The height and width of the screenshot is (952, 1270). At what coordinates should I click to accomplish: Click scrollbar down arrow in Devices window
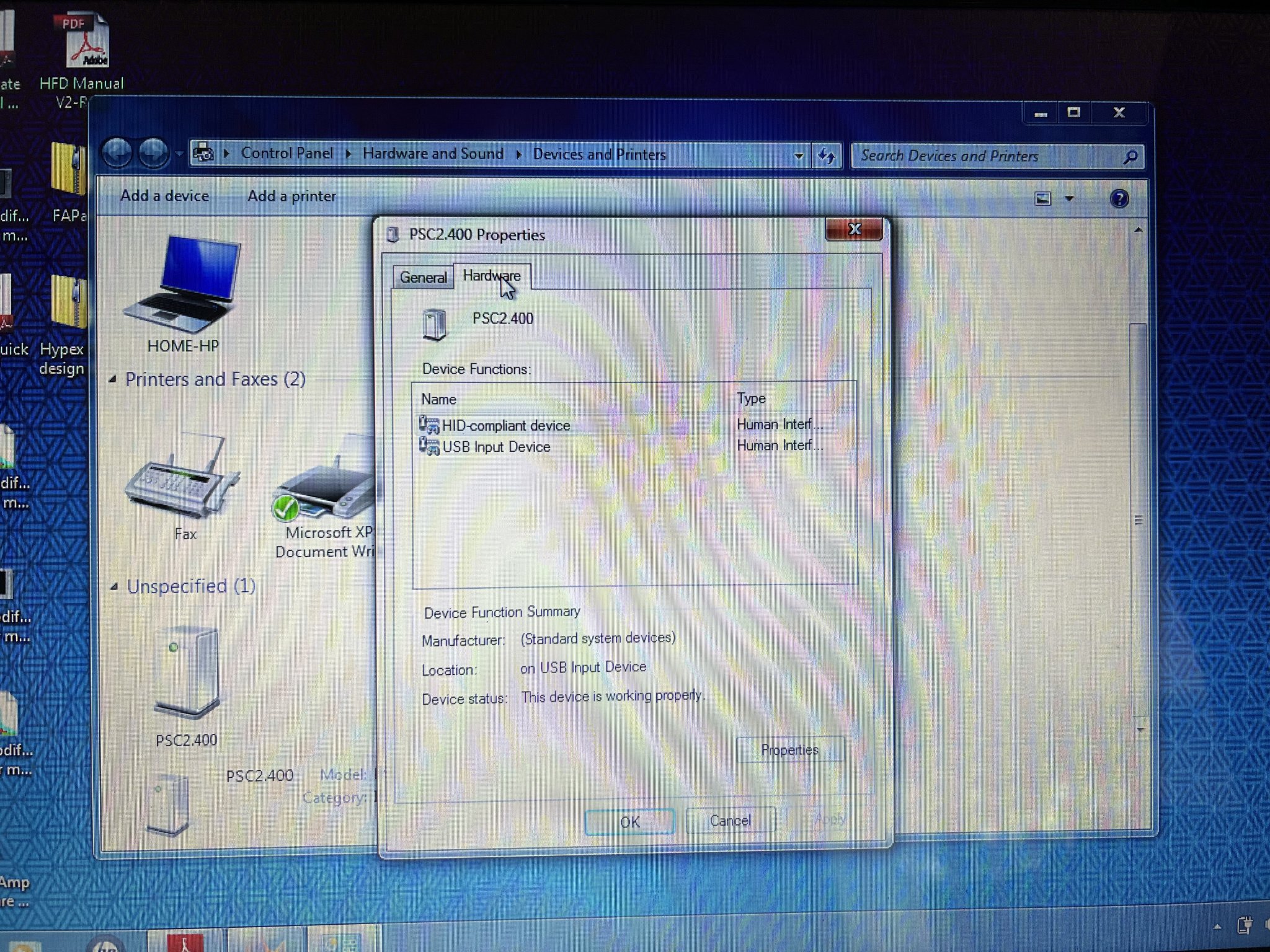[1140, 730]
